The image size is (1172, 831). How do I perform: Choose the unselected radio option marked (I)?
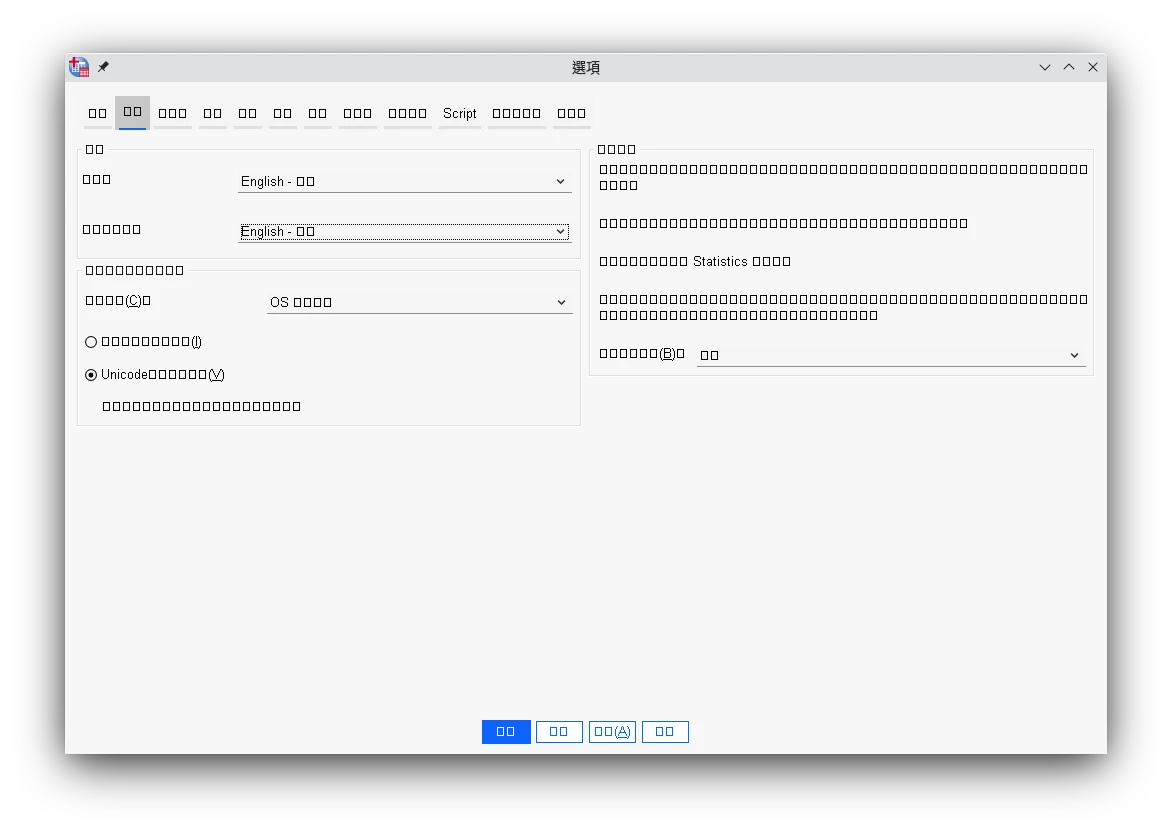[91, 342]
